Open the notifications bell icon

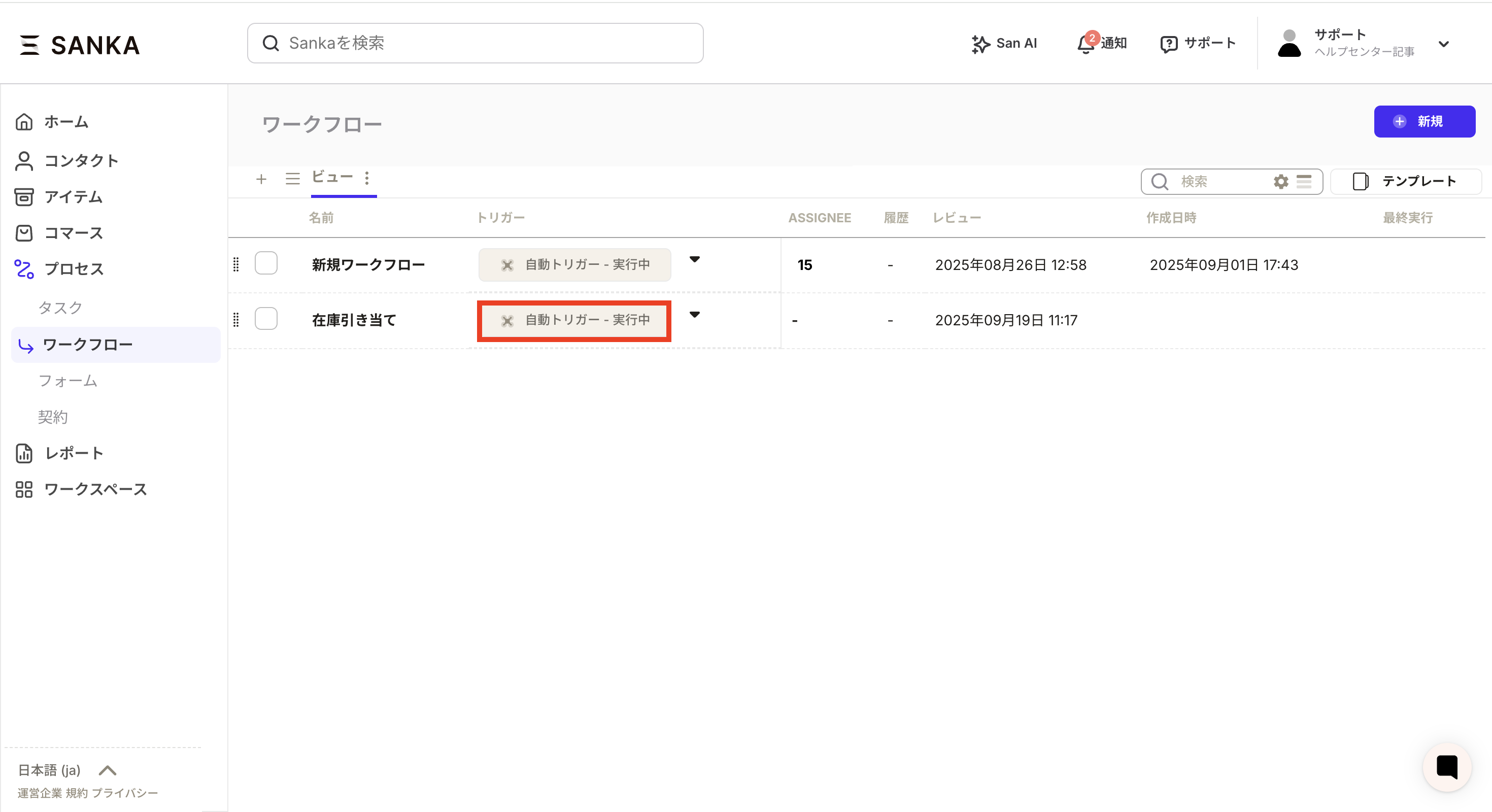(x=1086, y=44)
